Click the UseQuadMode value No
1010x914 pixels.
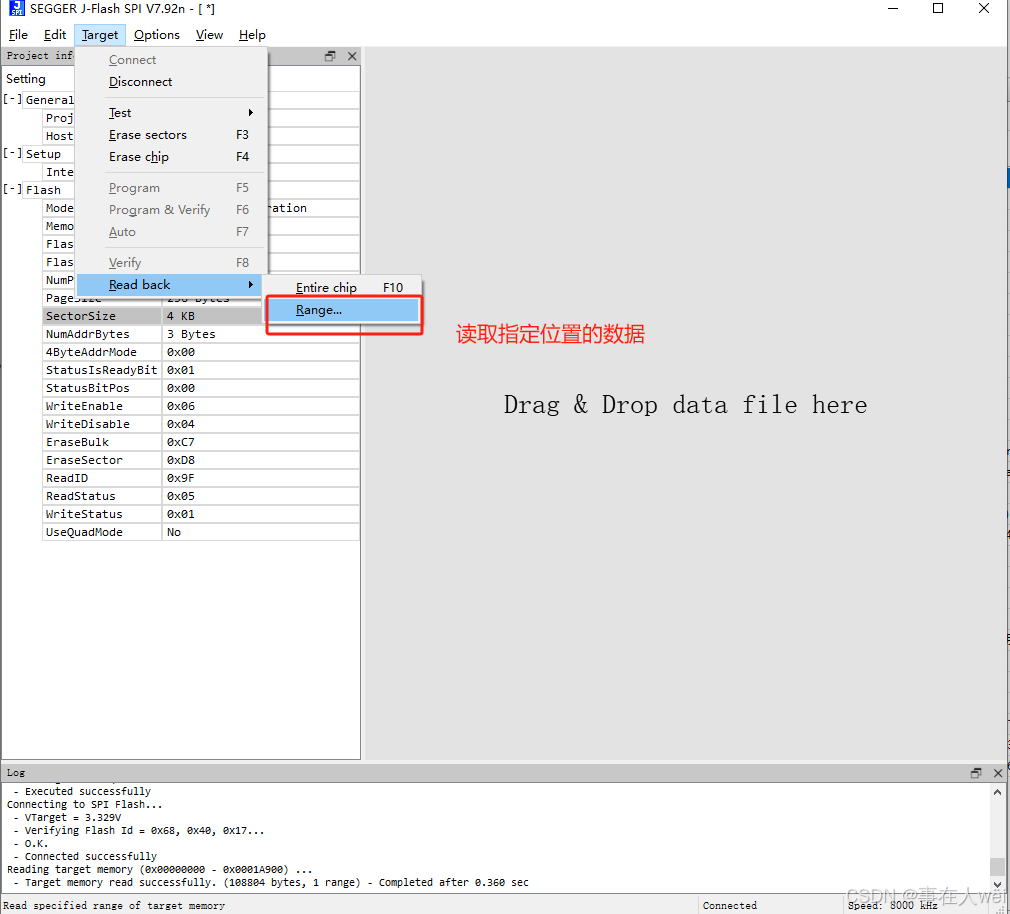[261, 533]
